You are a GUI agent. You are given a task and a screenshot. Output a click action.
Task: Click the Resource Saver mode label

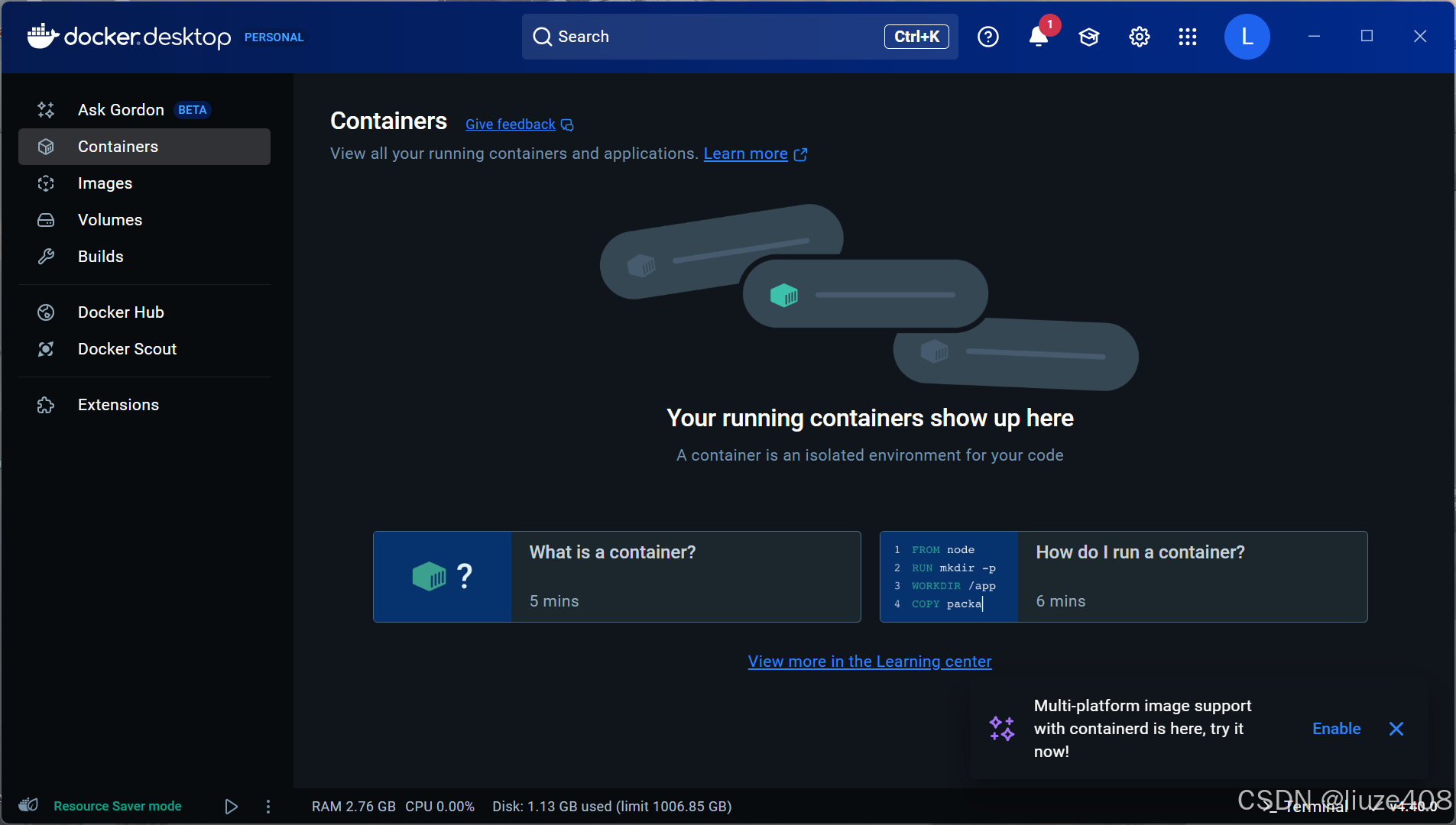[x=118, y=806]
